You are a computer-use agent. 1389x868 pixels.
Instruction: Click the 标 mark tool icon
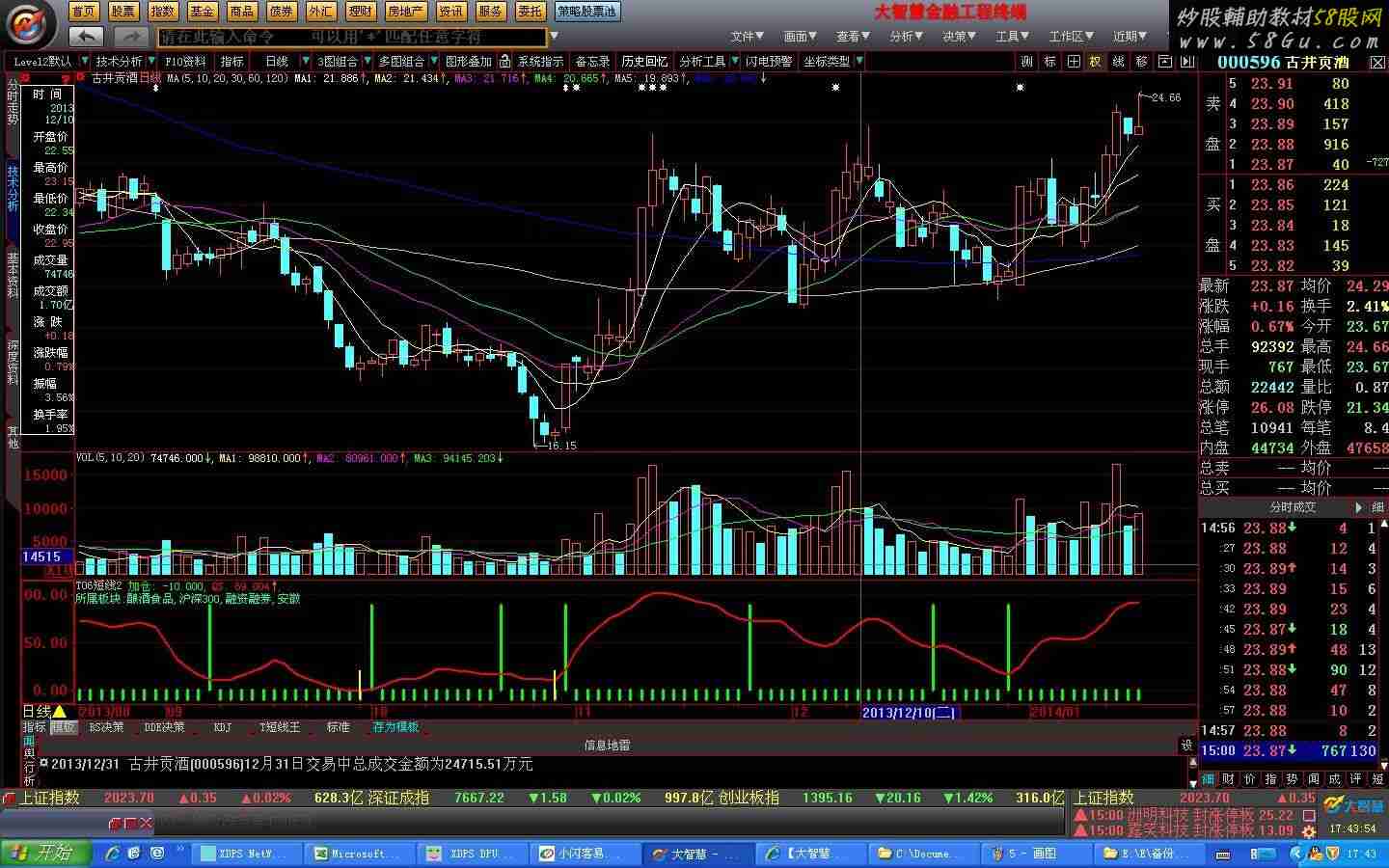click(x=1049, y=61)
